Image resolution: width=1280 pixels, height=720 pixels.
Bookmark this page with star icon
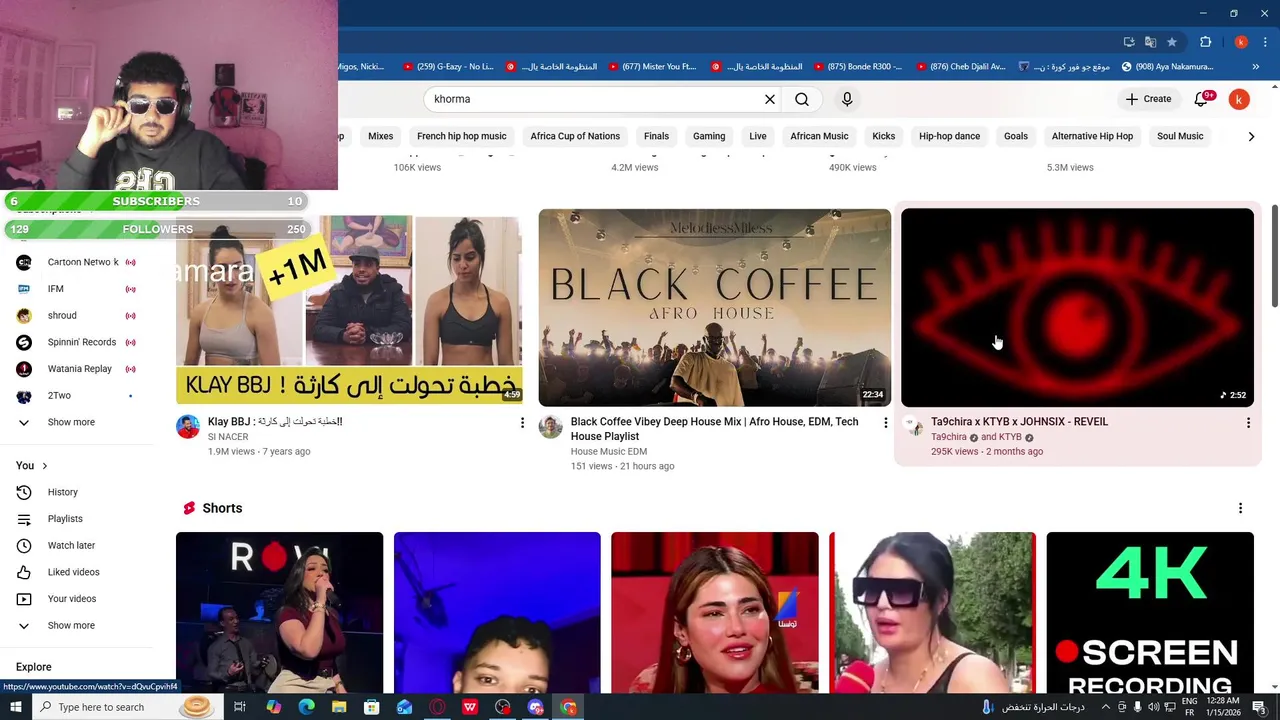point(1172,42)
